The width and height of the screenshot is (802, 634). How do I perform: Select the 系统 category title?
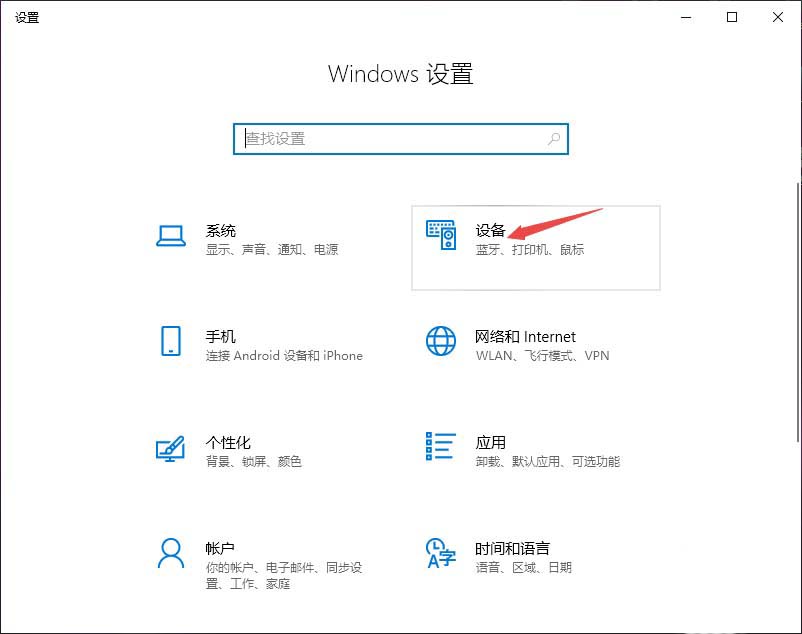click(220, 231)
